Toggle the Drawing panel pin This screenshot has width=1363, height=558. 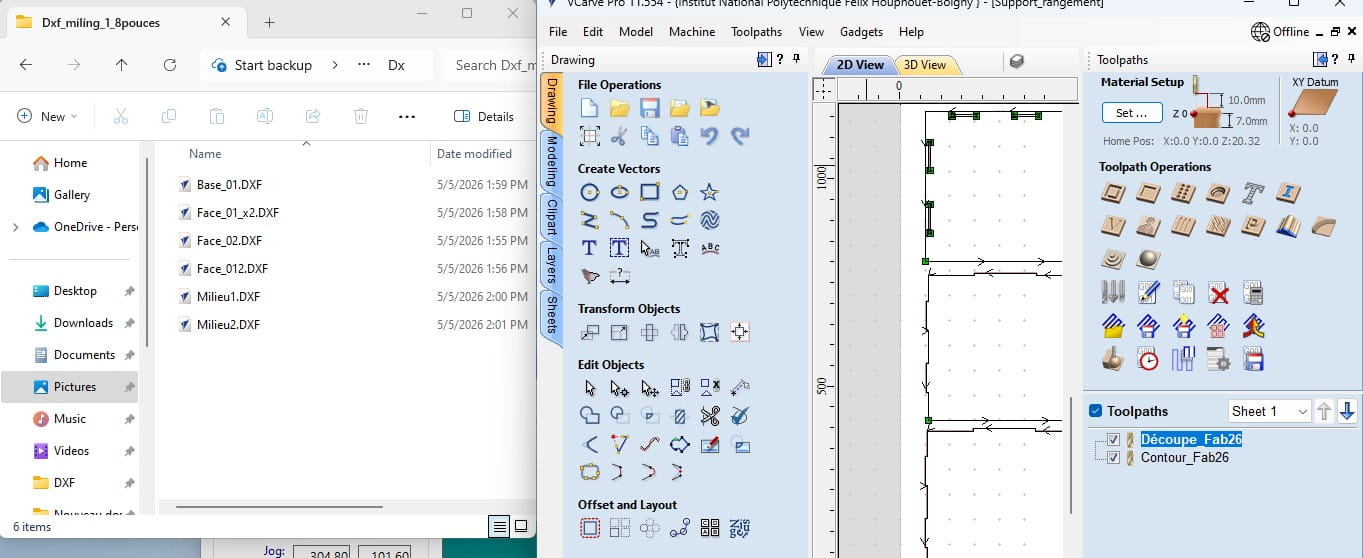(x=796, y=60)
